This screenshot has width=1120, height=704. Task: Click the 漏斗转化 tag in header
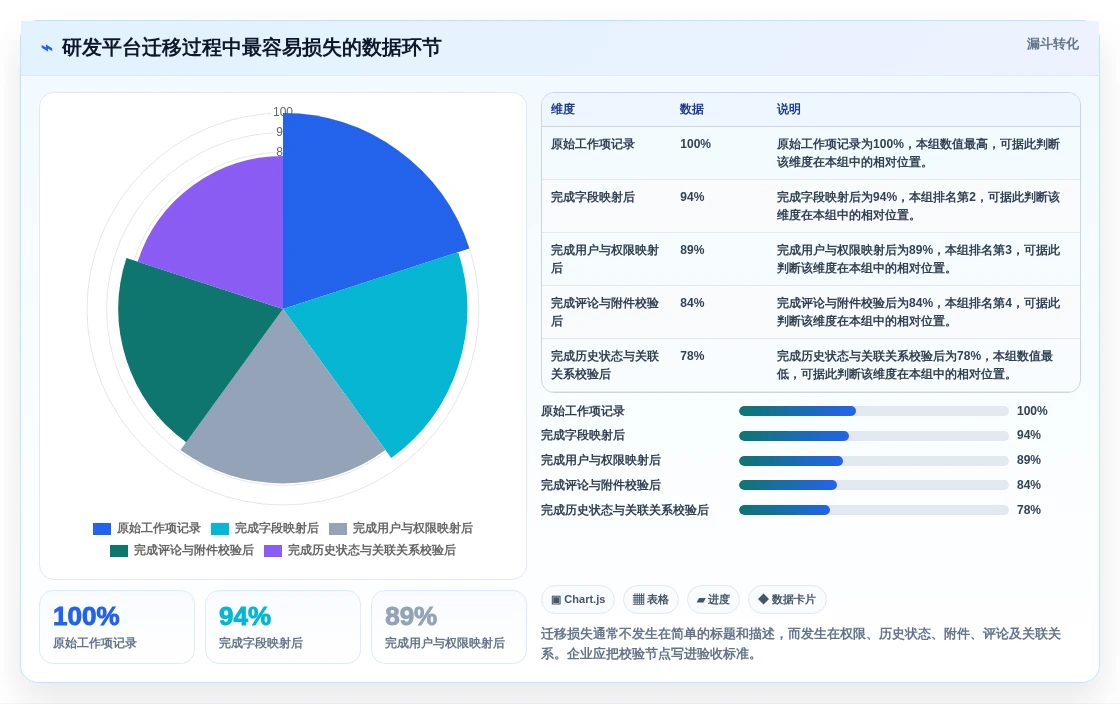click(1052, 44)
